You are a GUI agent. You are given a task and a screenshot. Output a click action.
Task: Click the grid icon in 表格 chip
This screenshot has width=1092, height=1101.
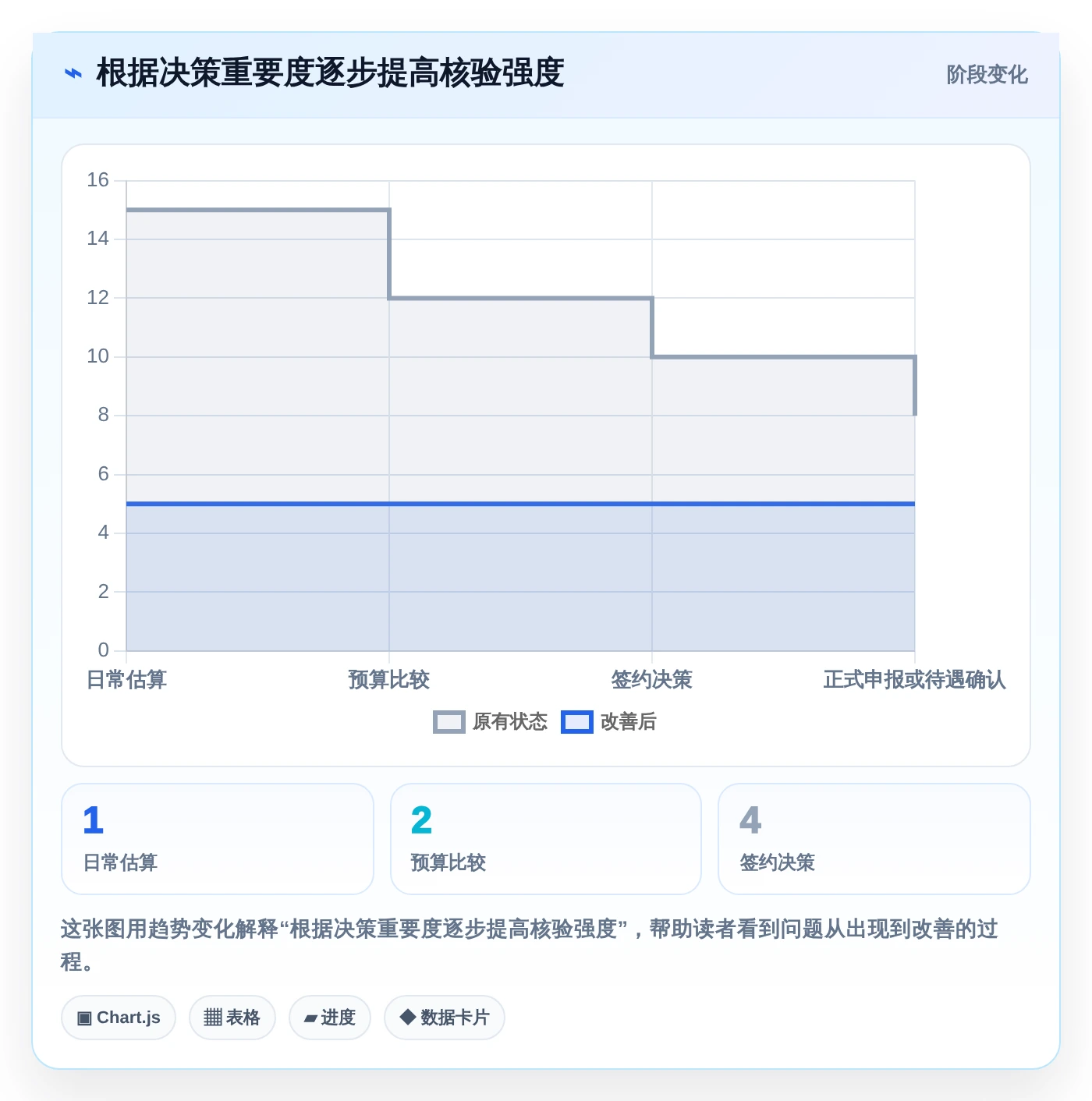(x=213, y=1018)
